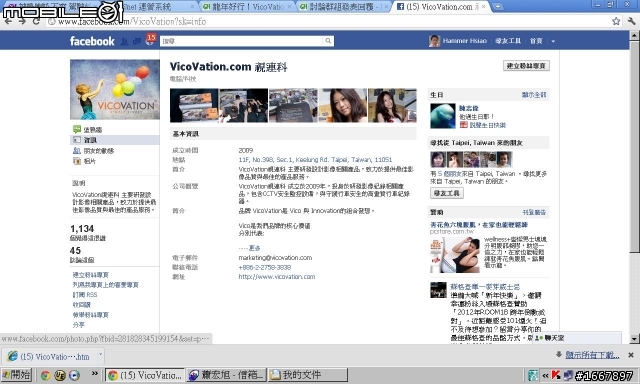Click the Facebook logo in header

point(92,41)
